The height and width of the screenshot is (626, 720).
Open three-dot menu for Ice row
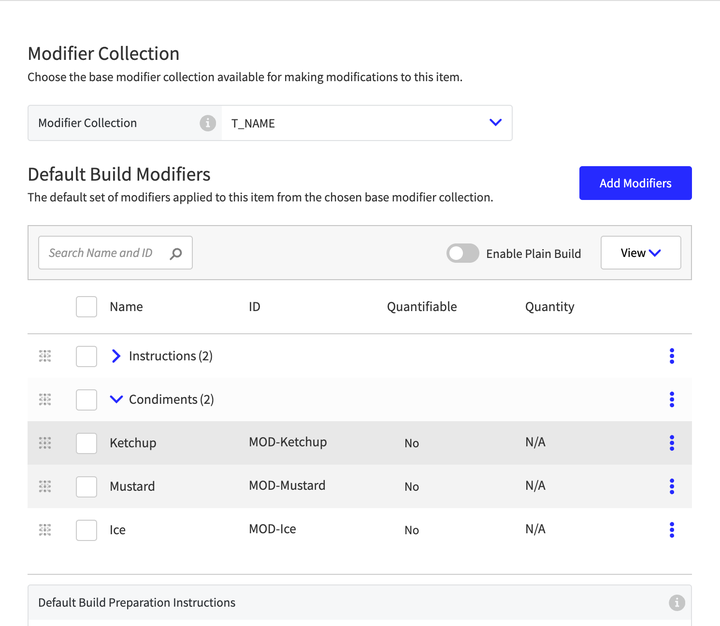[x=672, y=530]
